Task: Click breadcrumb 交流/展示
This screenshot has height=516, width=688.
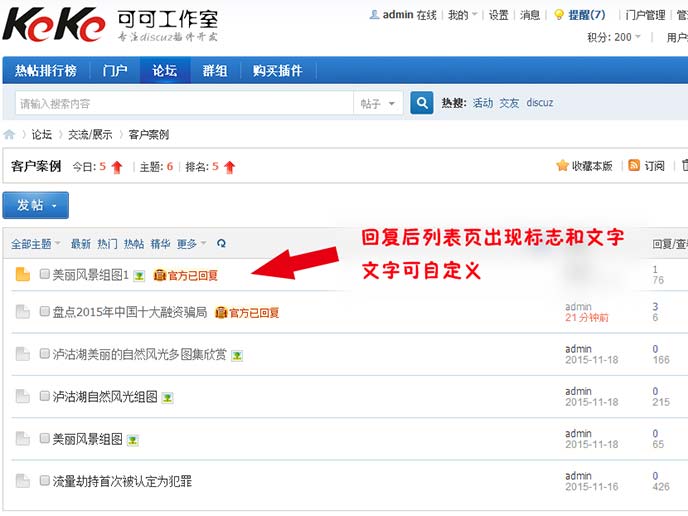Action: point(90,134)
